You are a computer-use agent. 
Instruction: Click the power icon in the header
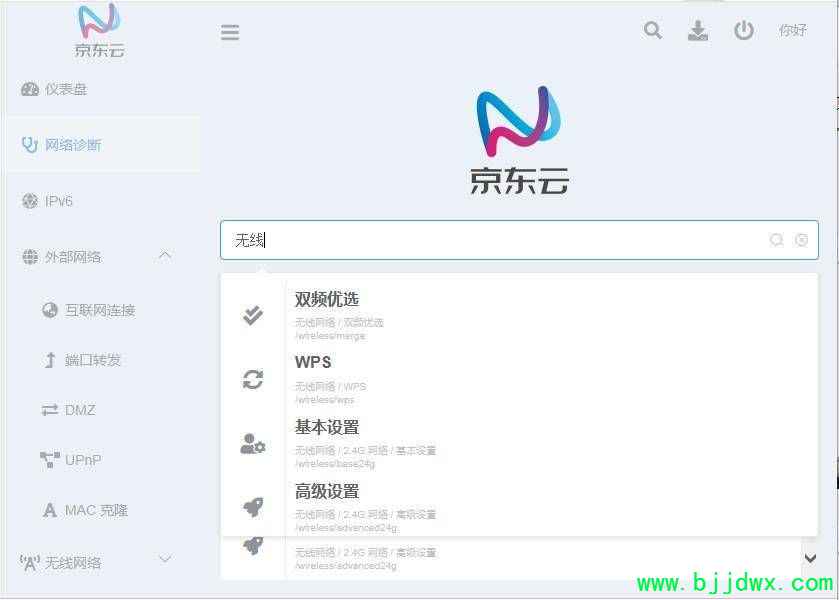tap(744, 31)
